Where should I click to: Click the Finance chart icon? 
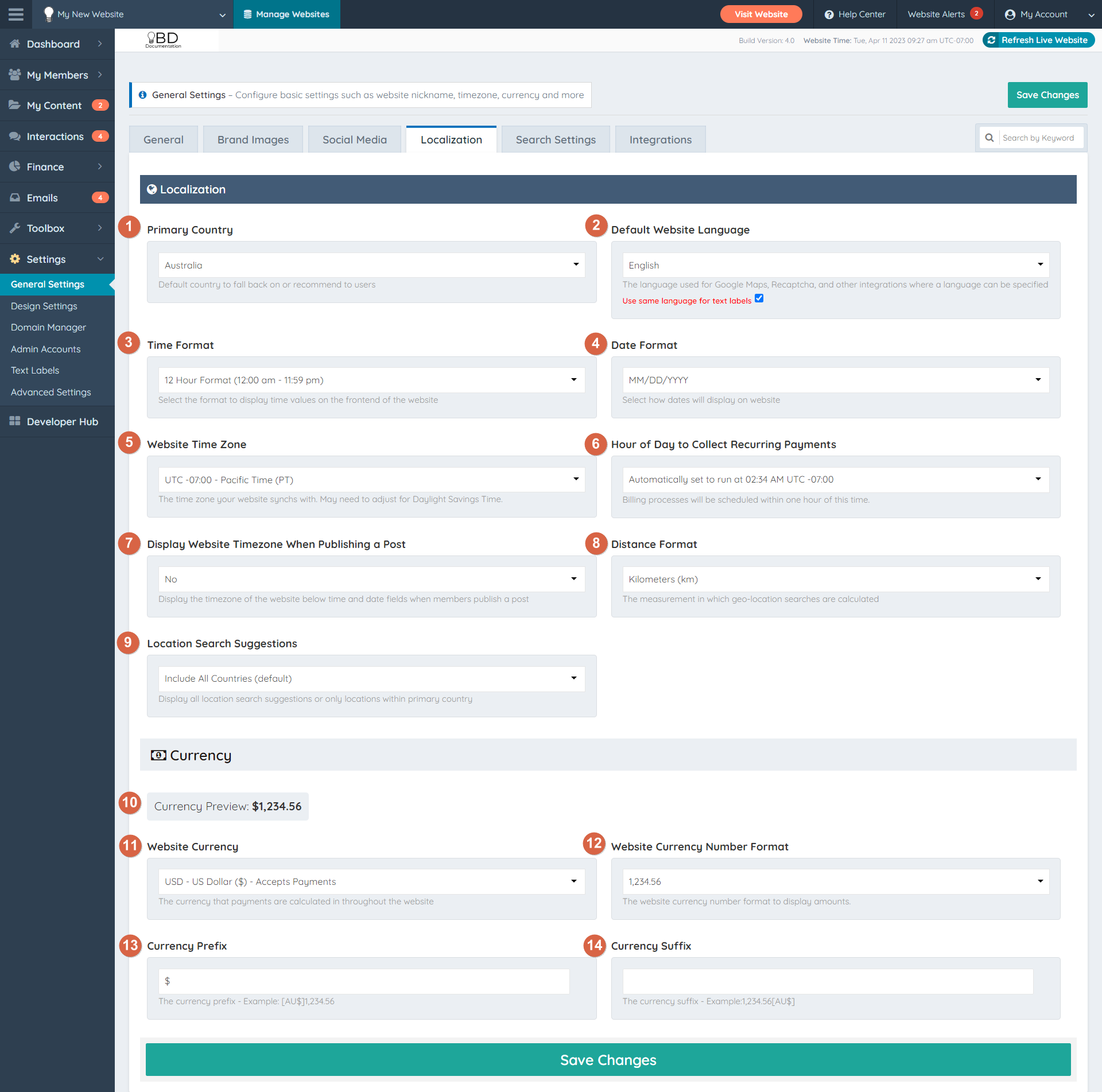point(14,166)
